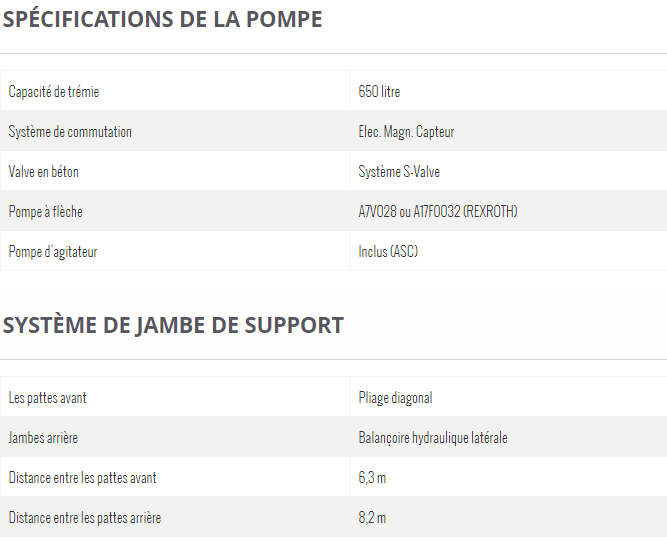This screenshot has height=540, width=667.
Task: Click the 'Inclus (ASC)' value
Action: click(x=388, y=251)
